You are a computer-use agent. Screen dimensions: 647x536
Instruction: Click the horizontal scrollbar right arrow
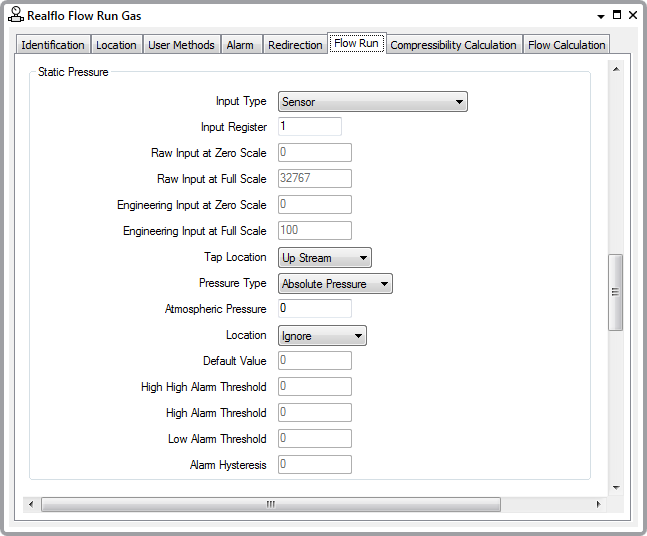[598, 504]
